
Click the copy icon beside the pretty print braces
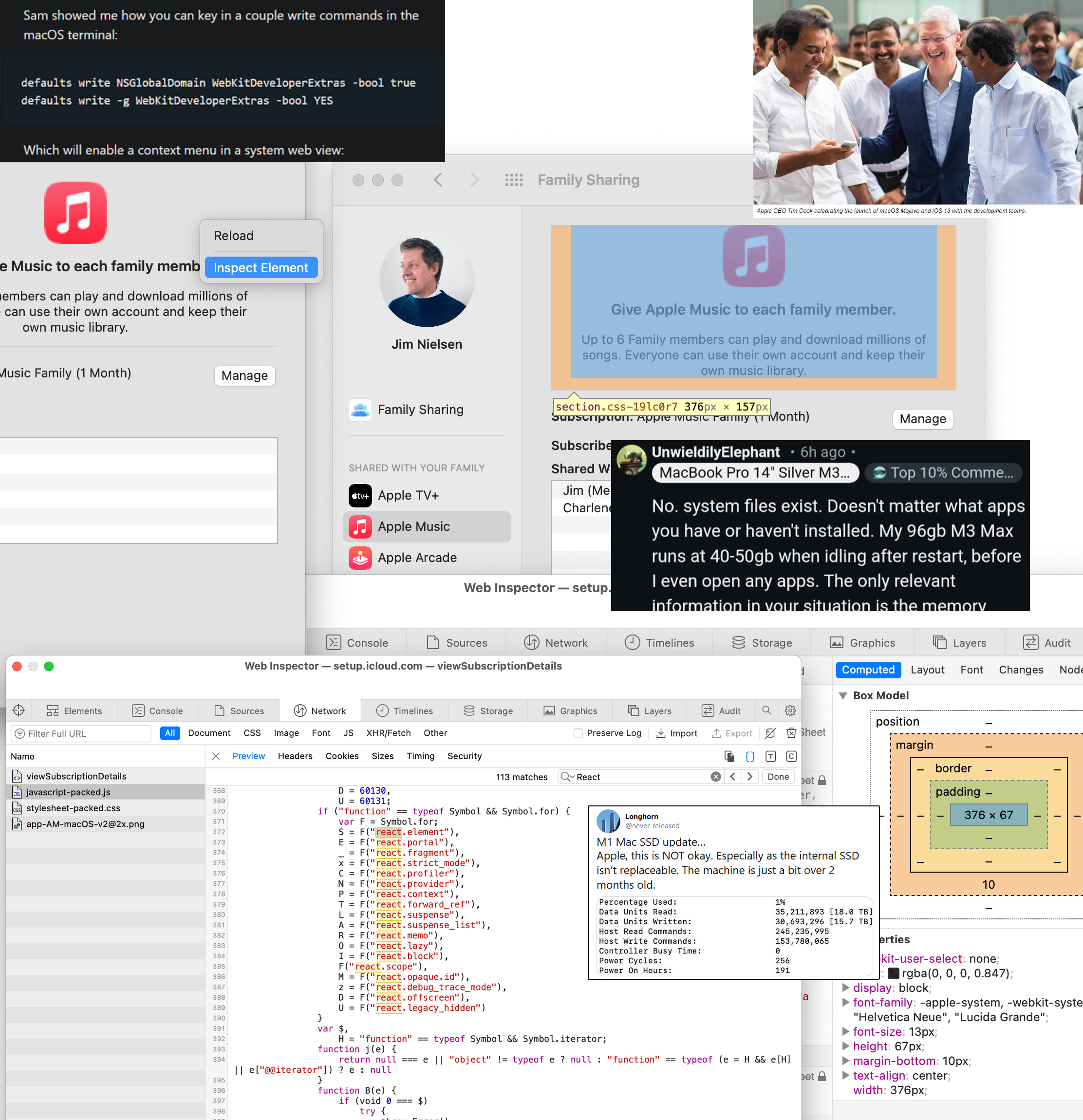point(729,757)
